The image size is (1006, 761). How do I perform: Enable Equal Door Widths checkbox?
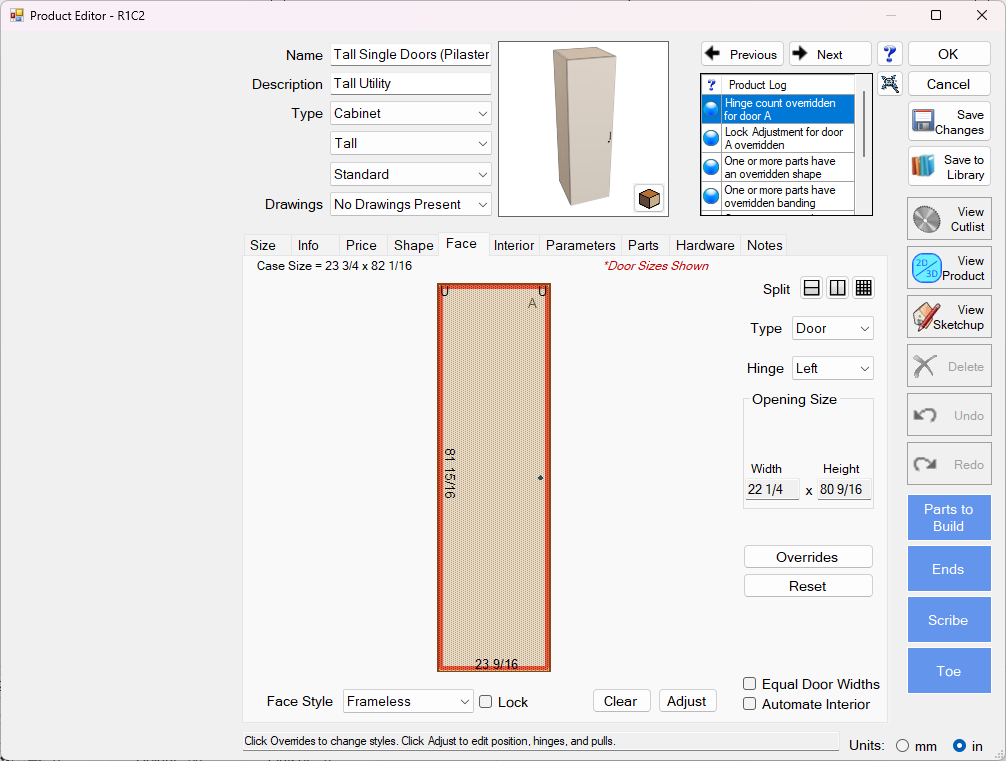[750, 684]
